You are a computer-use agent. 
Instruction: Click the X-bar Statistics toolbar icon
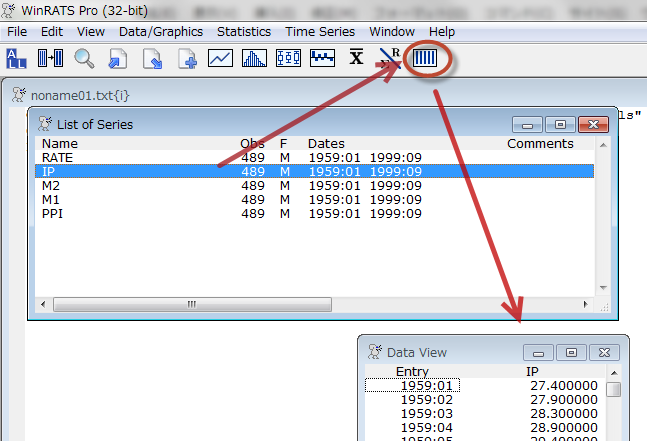pos(356,57)
